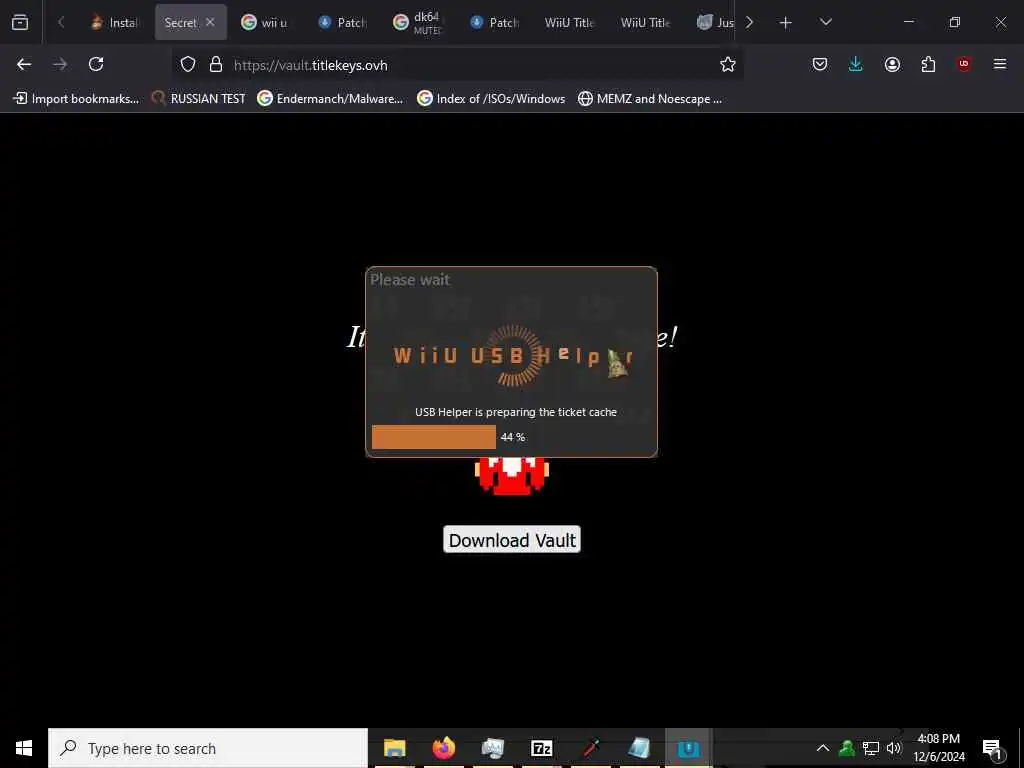Open the Firefox account menu
Viewport: 1024px width, 768px height.
pos(892,64)
